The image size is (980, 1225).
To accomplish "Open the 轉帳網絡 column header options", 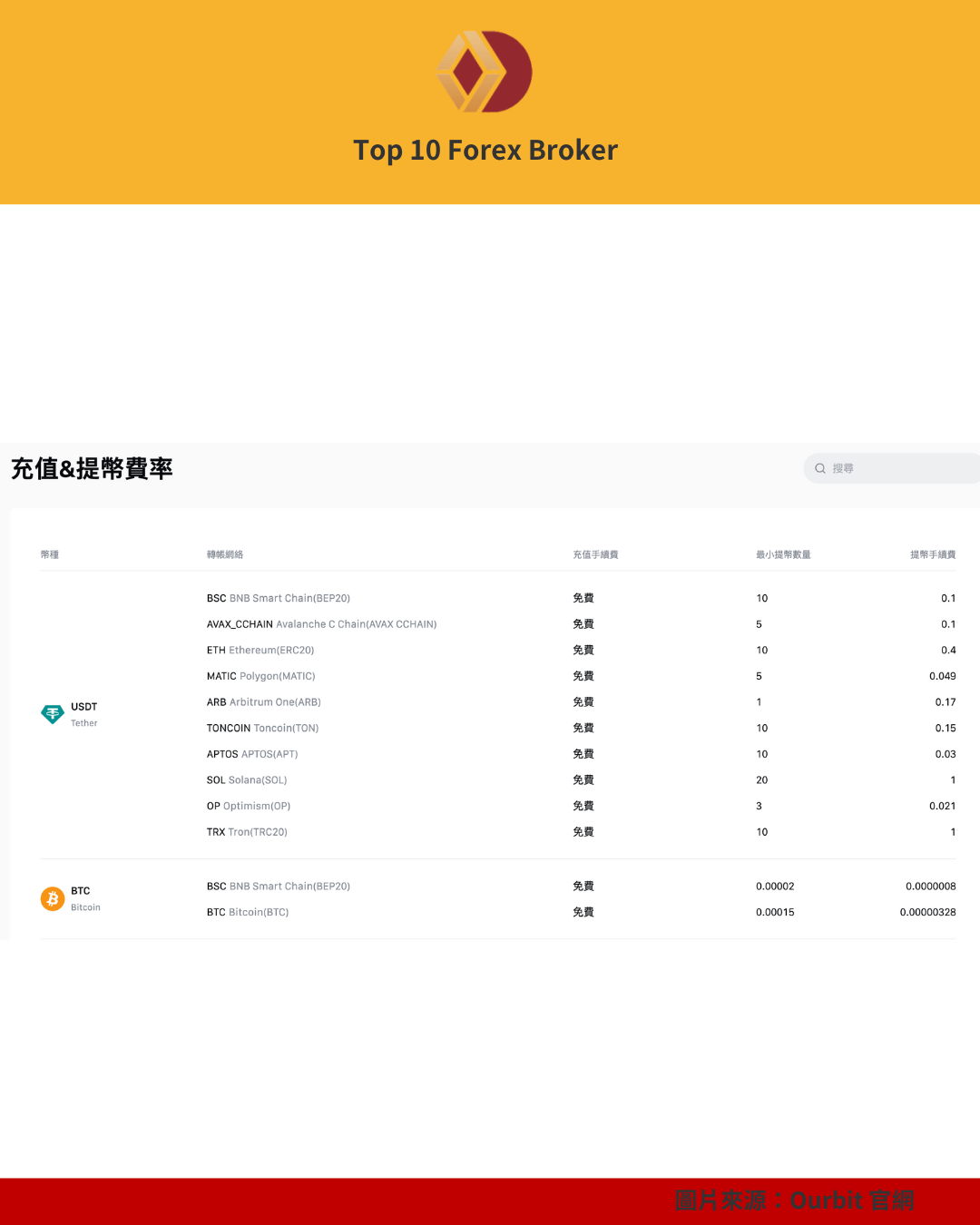I will coord(225,554).
